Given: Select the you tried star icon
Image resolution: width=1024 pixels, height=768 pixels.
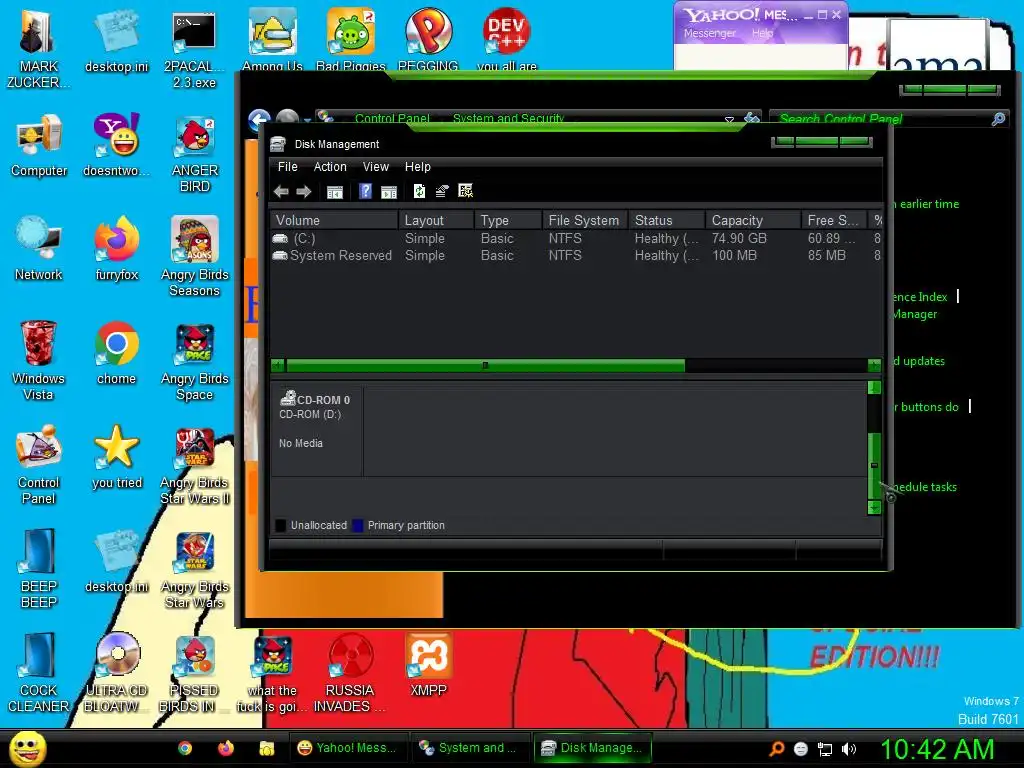Looking at the screenshot, I should [x=117, y=456].
